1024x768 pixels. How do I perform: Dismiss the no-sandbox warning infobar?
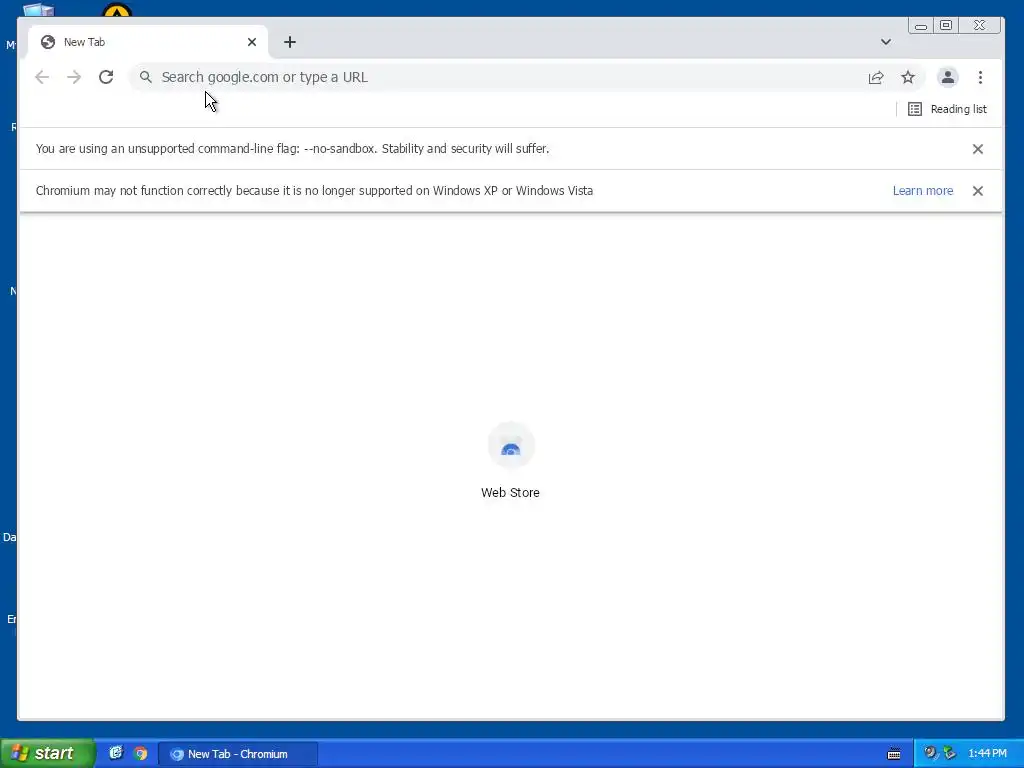click(x=978, y=149)
